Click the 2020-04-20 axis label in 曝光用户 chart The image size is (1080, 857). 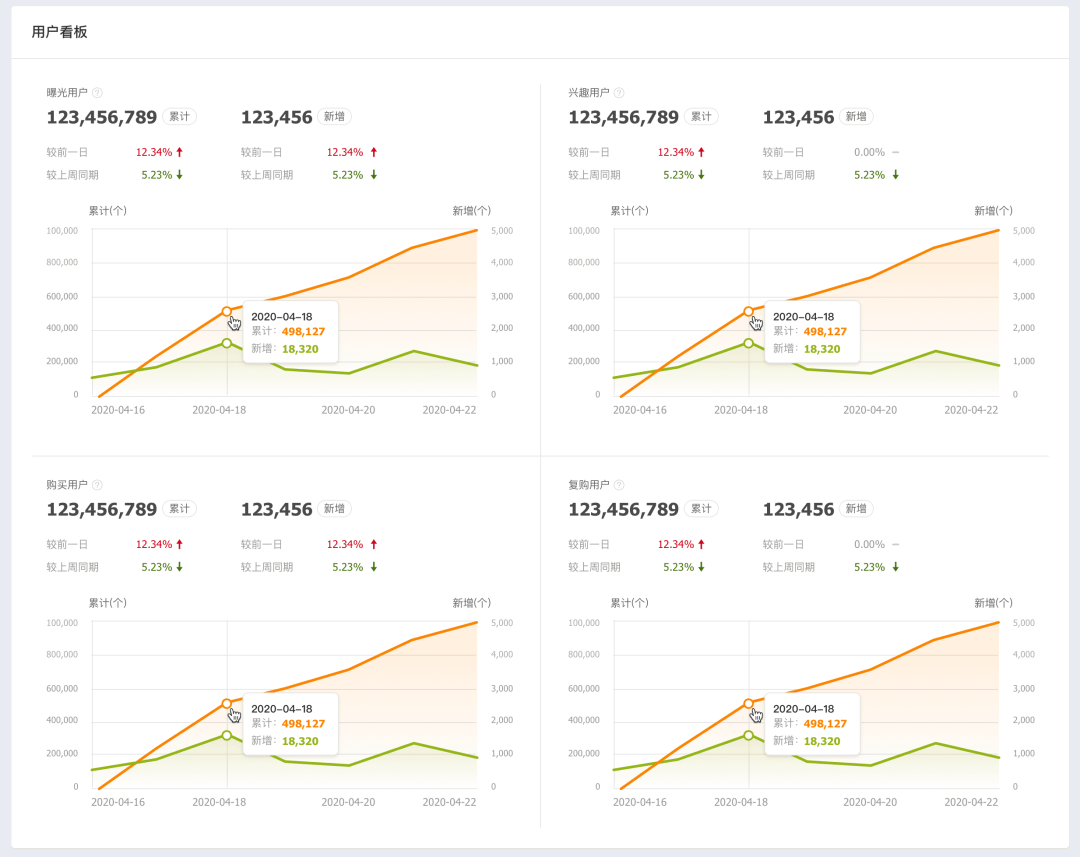point(349,410)
